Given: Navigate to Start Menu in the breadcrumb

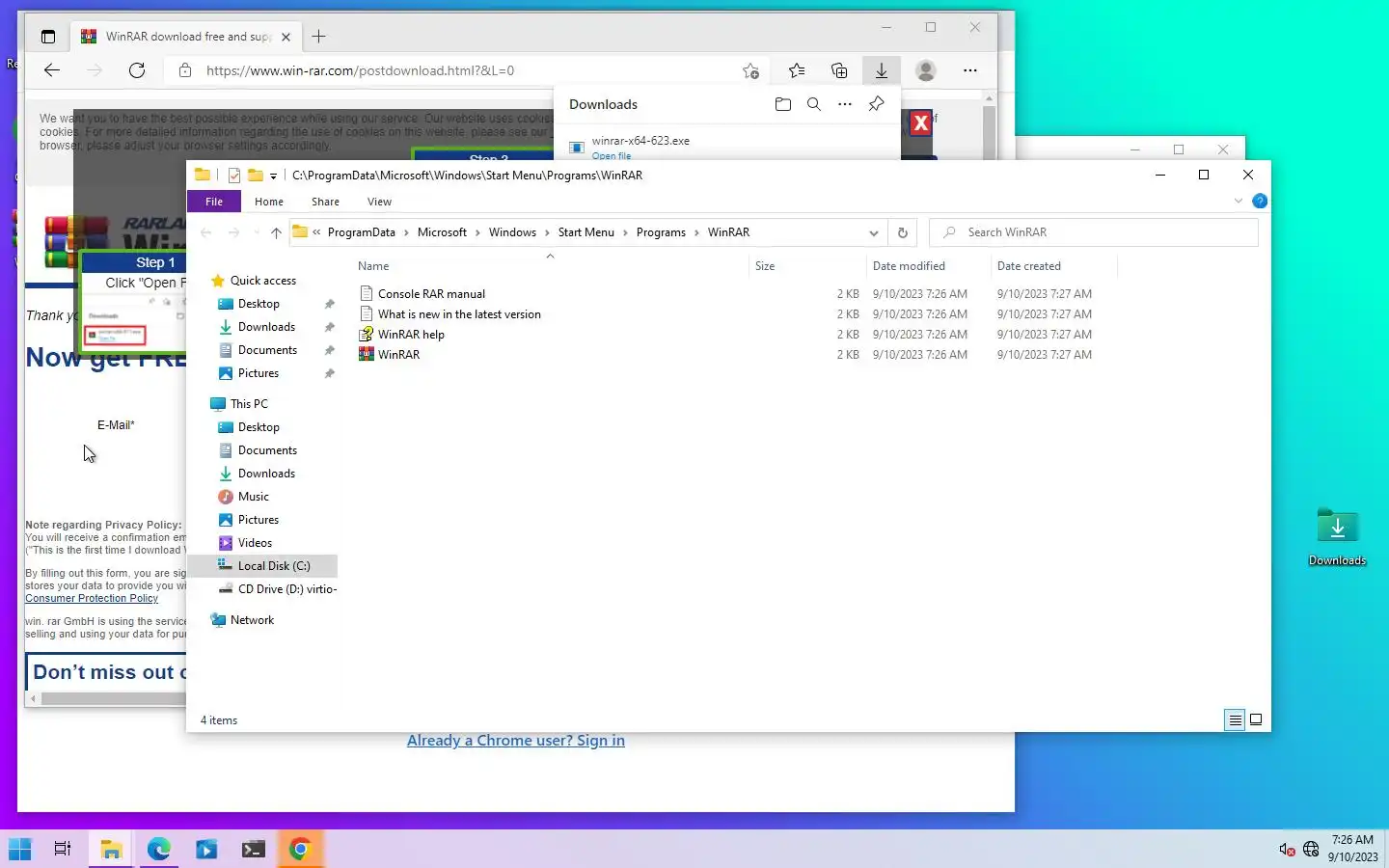Looking at the screenshot, I should (x=586, y=232).
